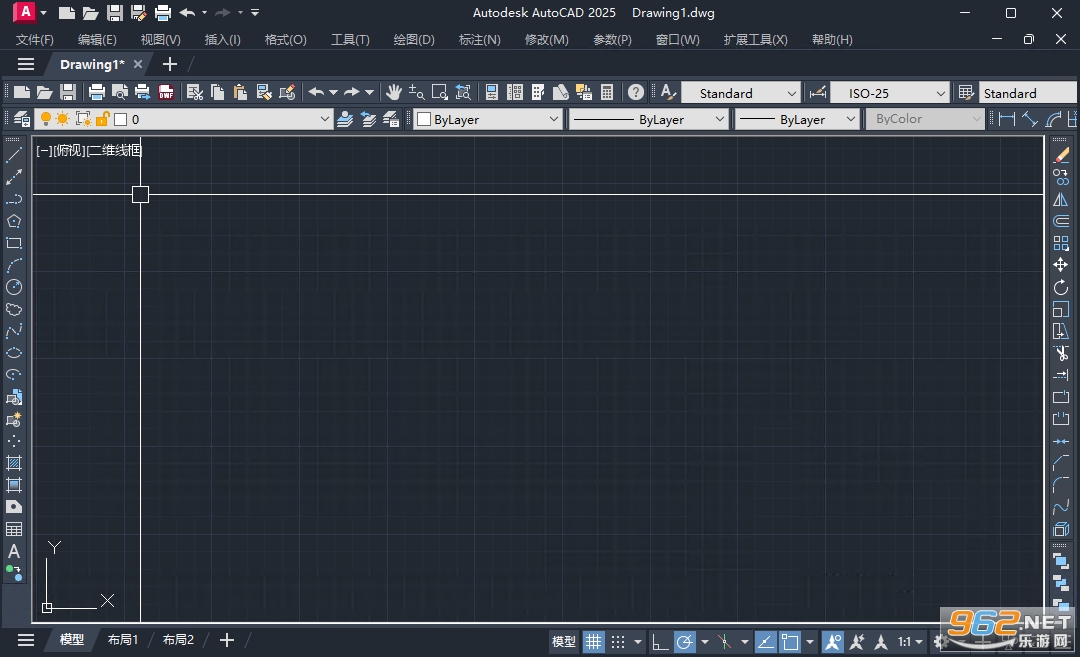The width and height of the screenshot is (1080, 657).
Task: Add a new drawing tab with plus
Action: coord(169,64)
